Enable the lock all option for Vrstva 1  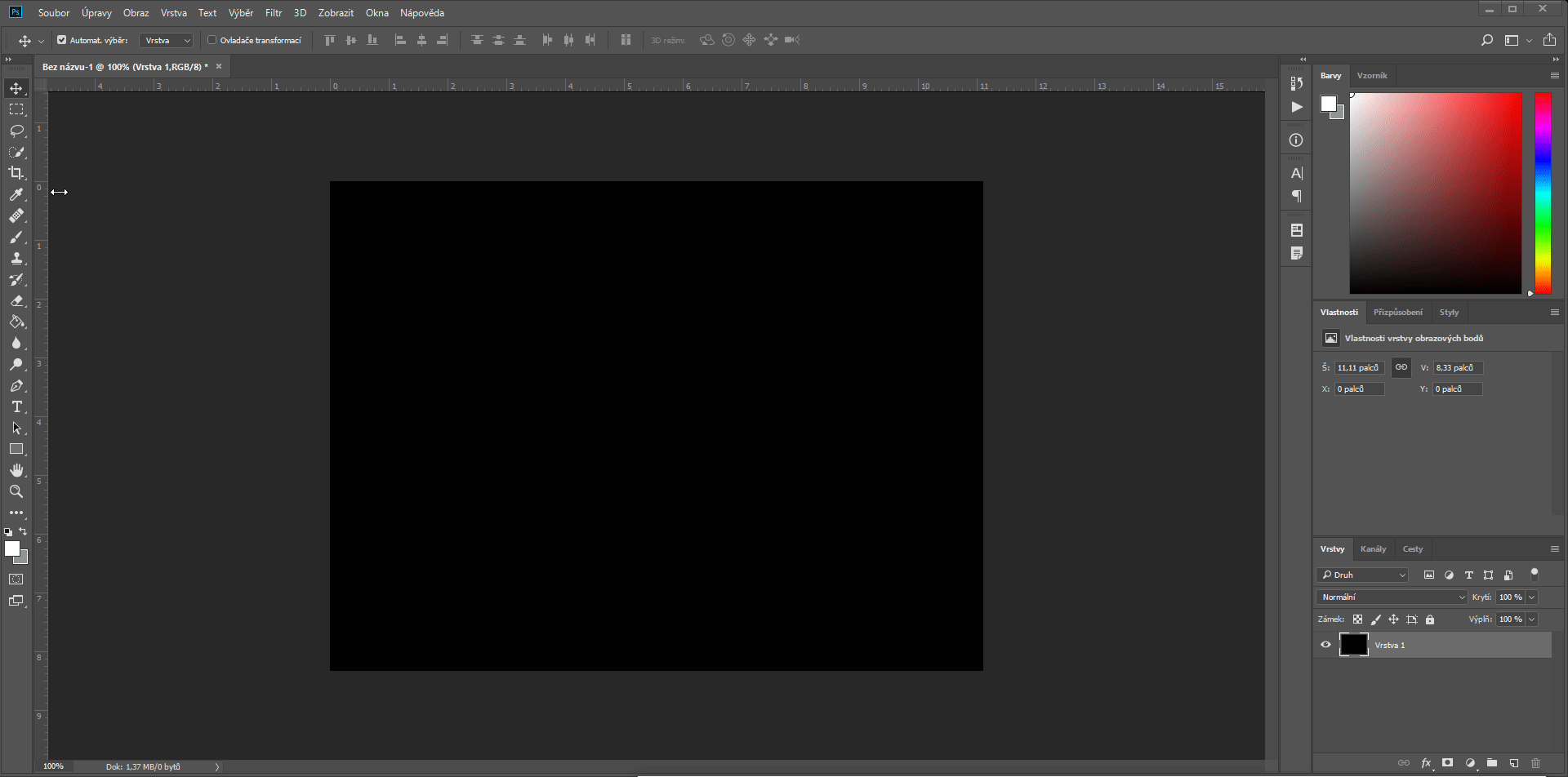tap(1430, 619)
